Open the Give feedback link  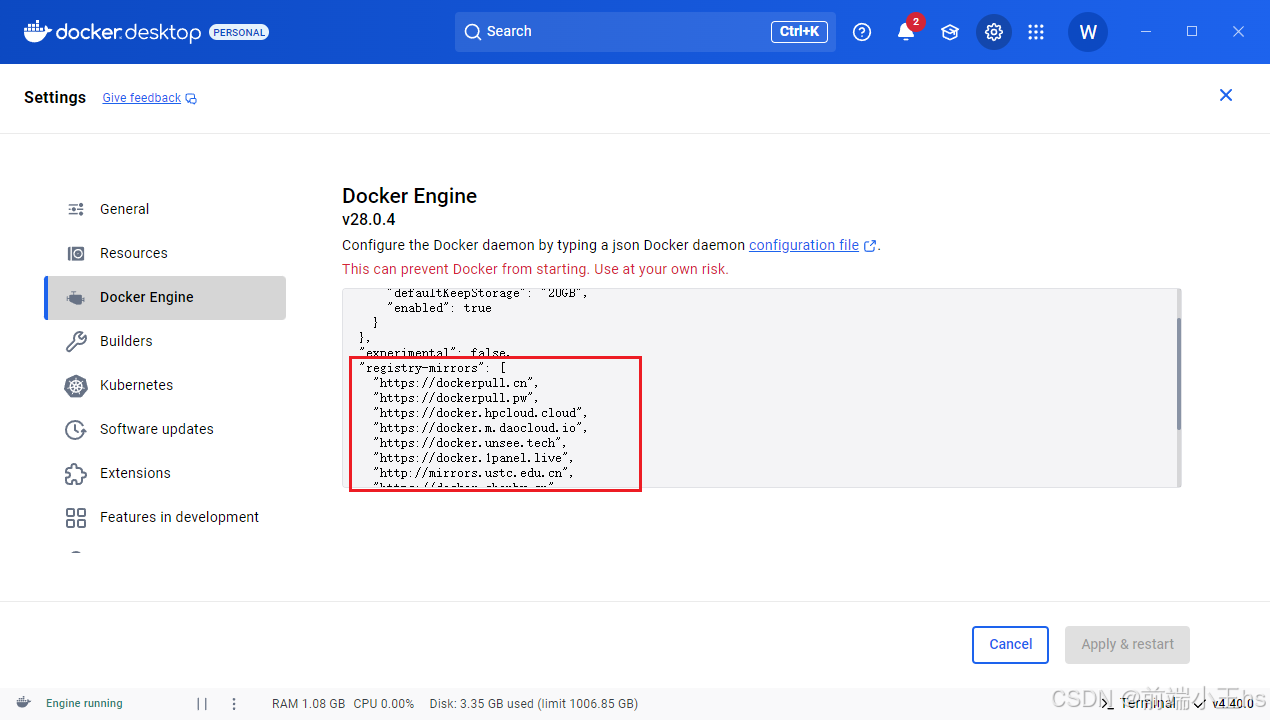[141, 98]
